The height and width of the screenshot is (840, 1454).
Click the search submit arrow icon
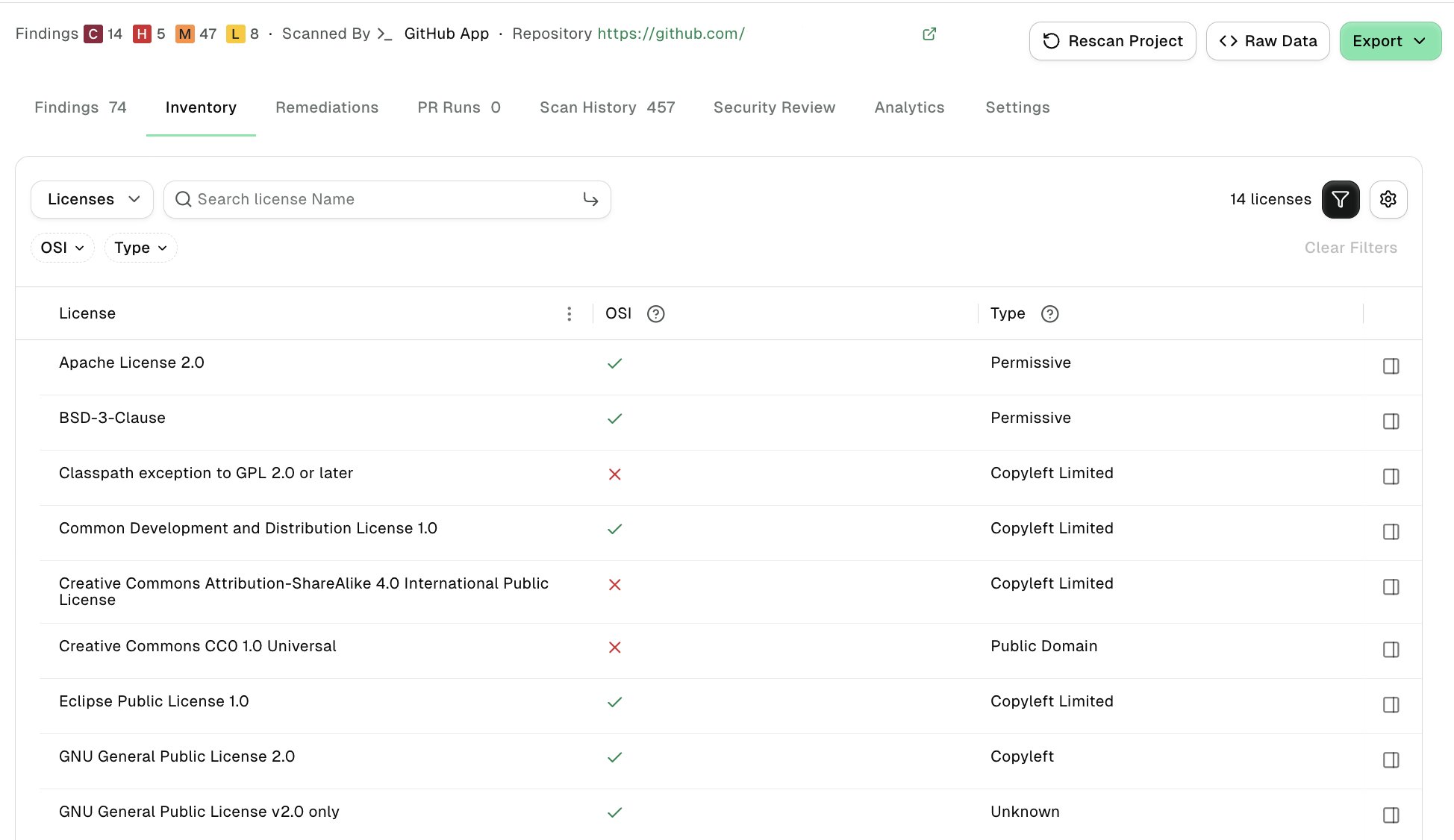click(x=590, y=199)
